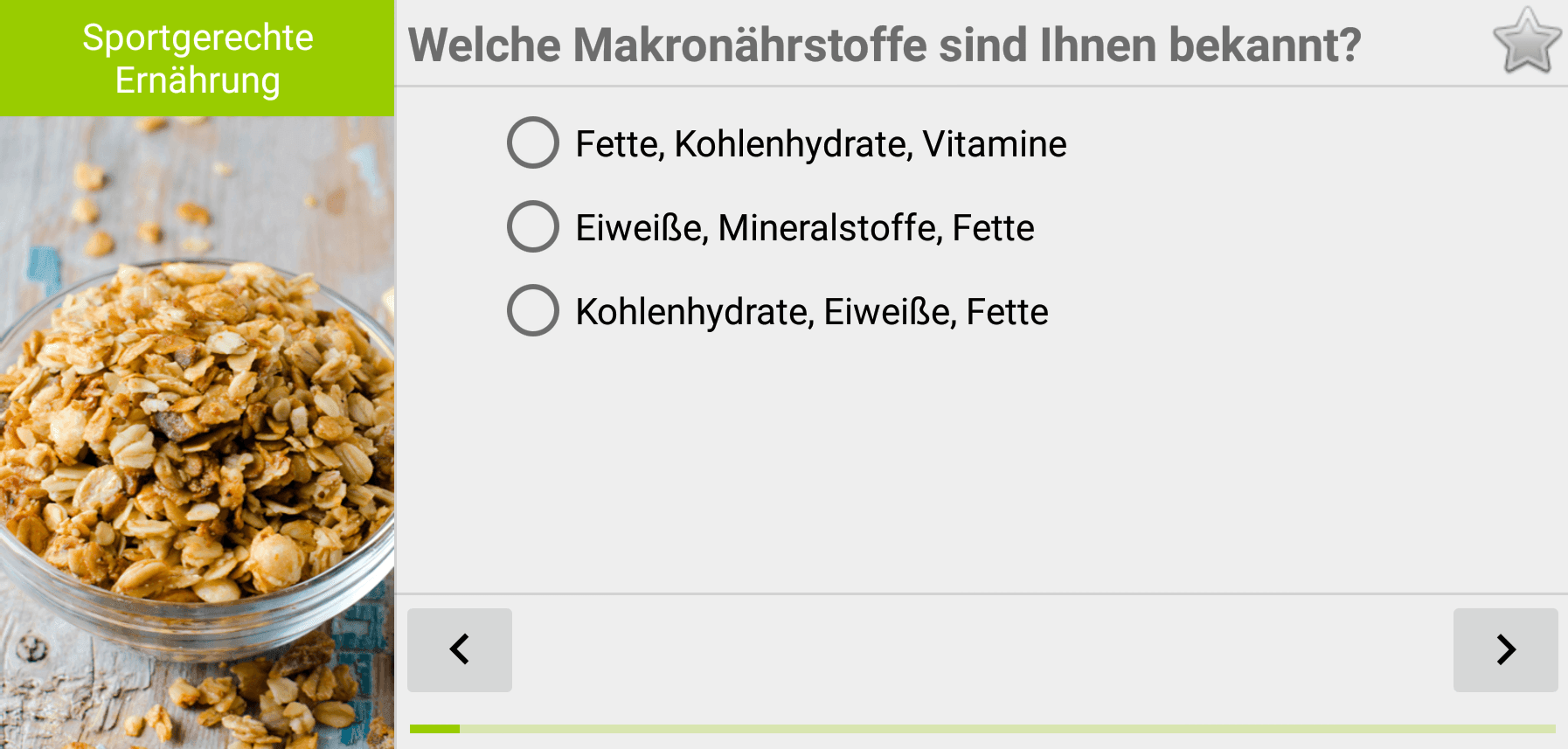
Task: Click the answer text 'Eiweiße, Mineralstoffe, Fette'
Action: tap(805, 228)
